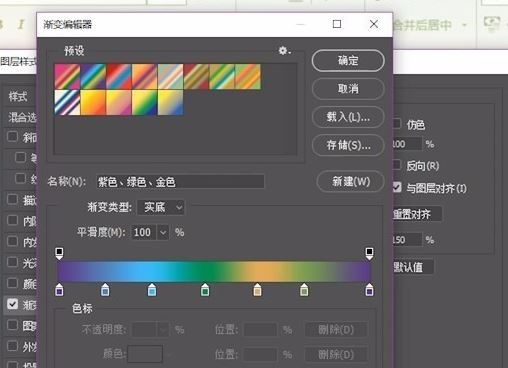Click the italic I icon in background toolbar

pos(21,24)
